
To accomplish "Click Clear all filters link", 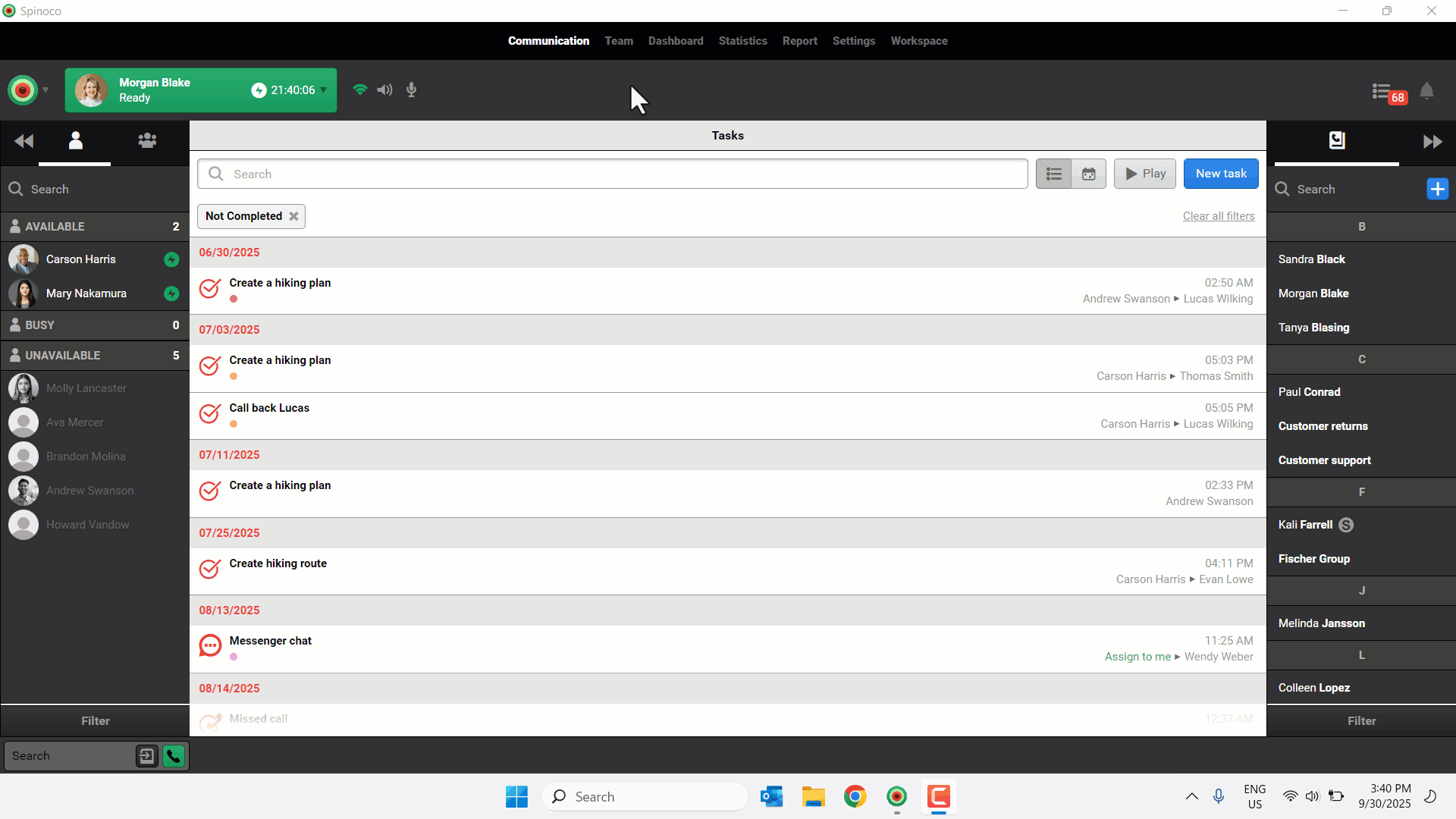I will pyautogui.click(x=1218, y=216).
